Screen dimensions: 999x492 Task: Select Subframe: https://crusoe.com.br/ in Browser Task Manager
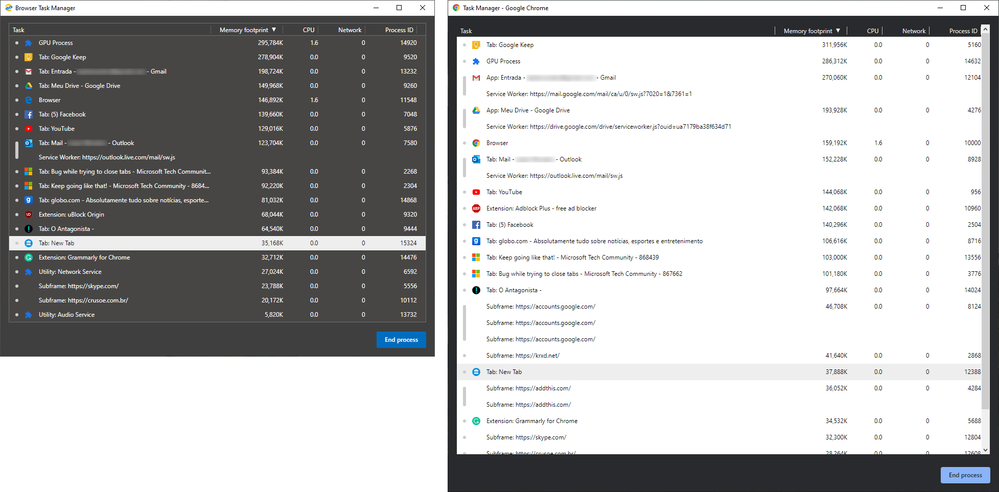click(217, 301)
